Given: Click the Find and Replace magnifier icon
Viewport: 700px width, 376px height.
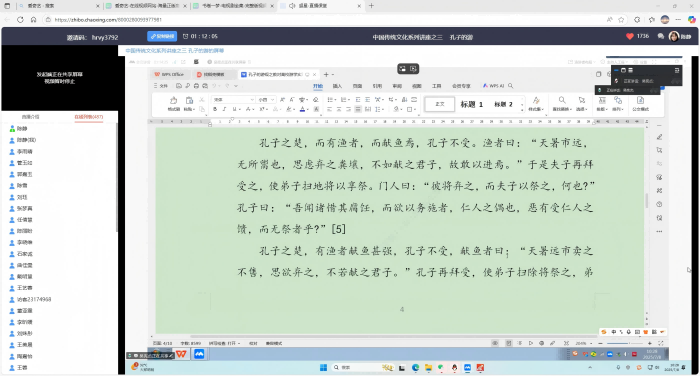Looking at the screenshot, I should (562, 100).
